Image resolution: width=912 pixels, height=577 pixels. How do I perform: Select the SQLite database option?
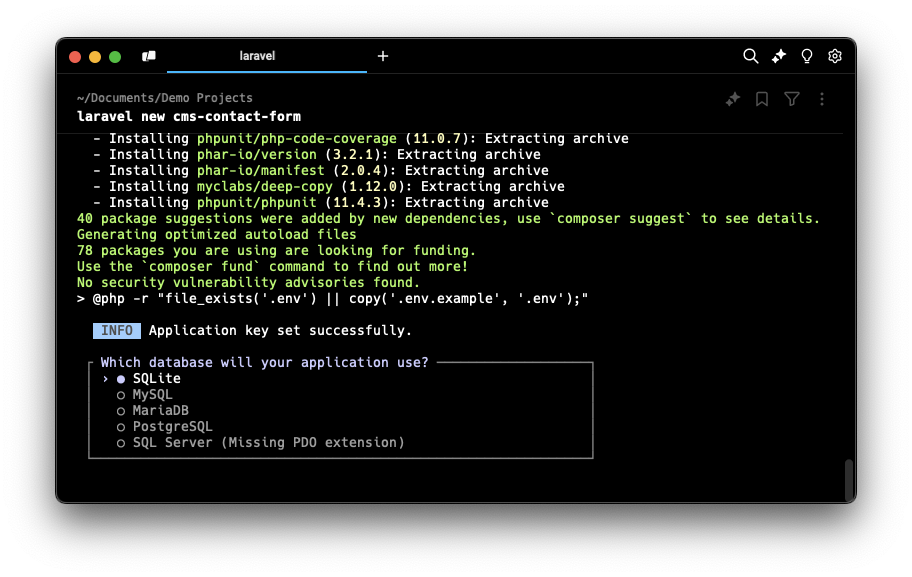(156, 379)
